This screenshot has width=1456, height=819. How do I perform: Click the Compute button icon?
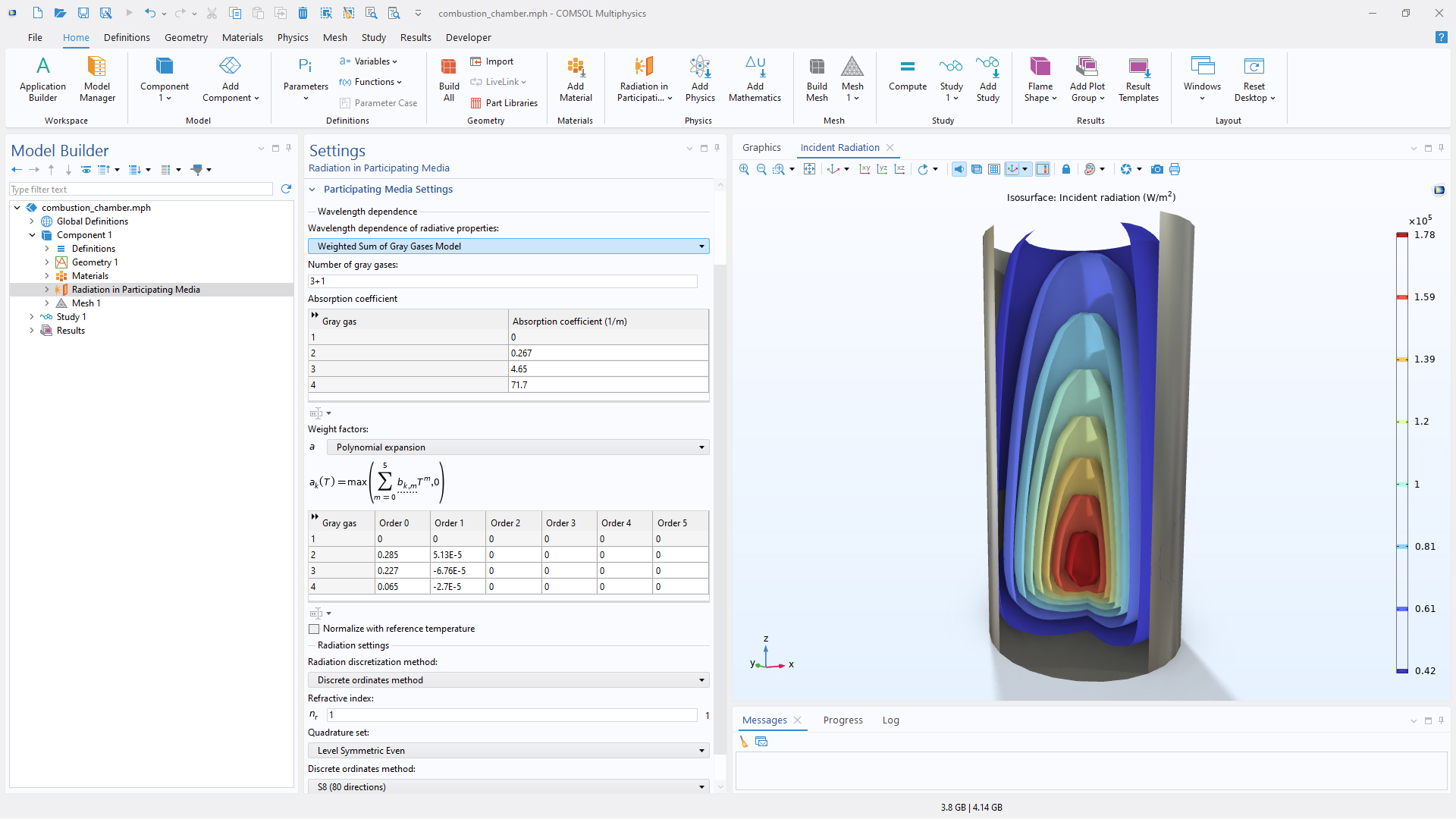point(907,79)
